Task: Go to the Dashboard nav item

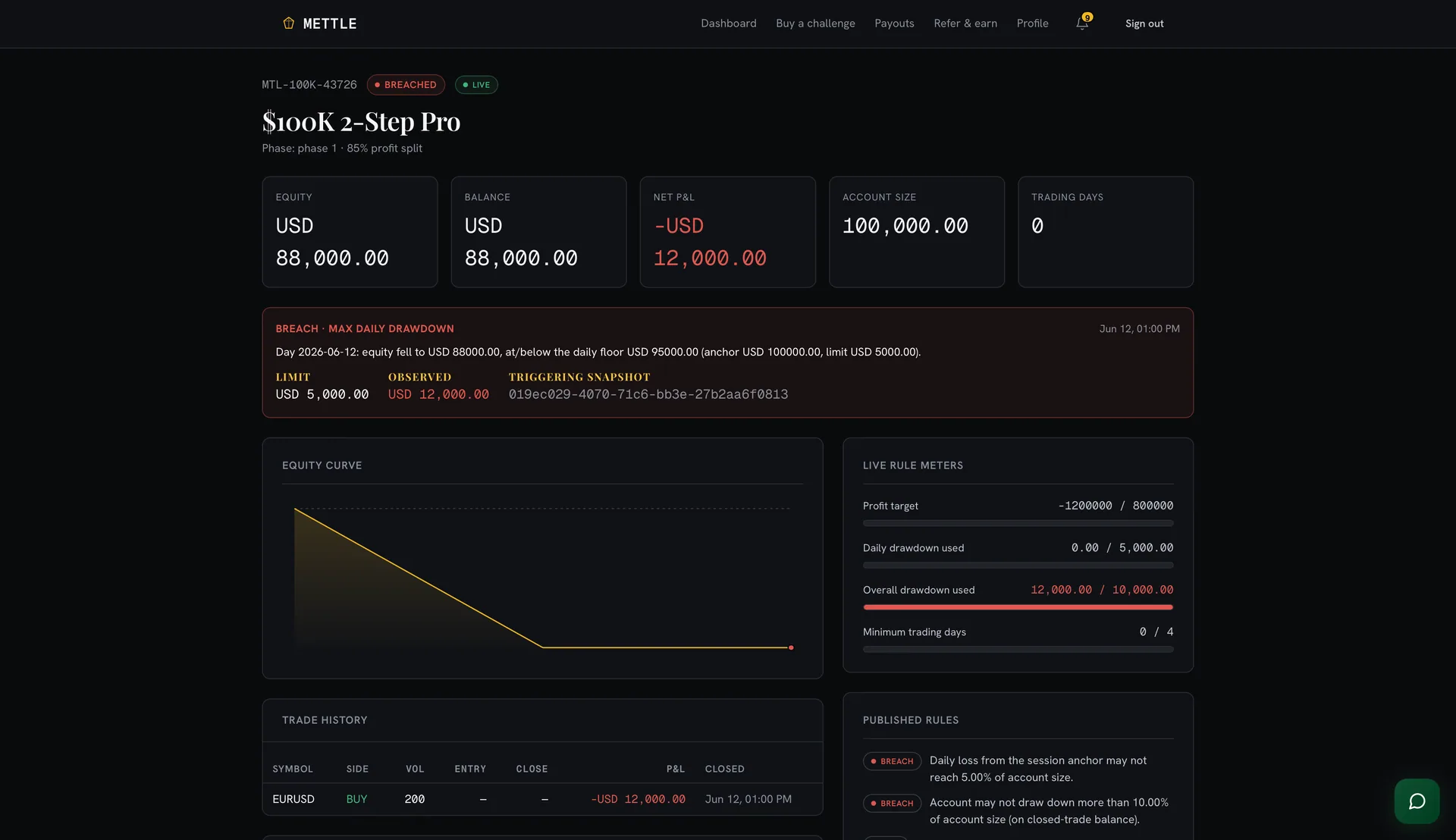Action: [x=728, y=24]
